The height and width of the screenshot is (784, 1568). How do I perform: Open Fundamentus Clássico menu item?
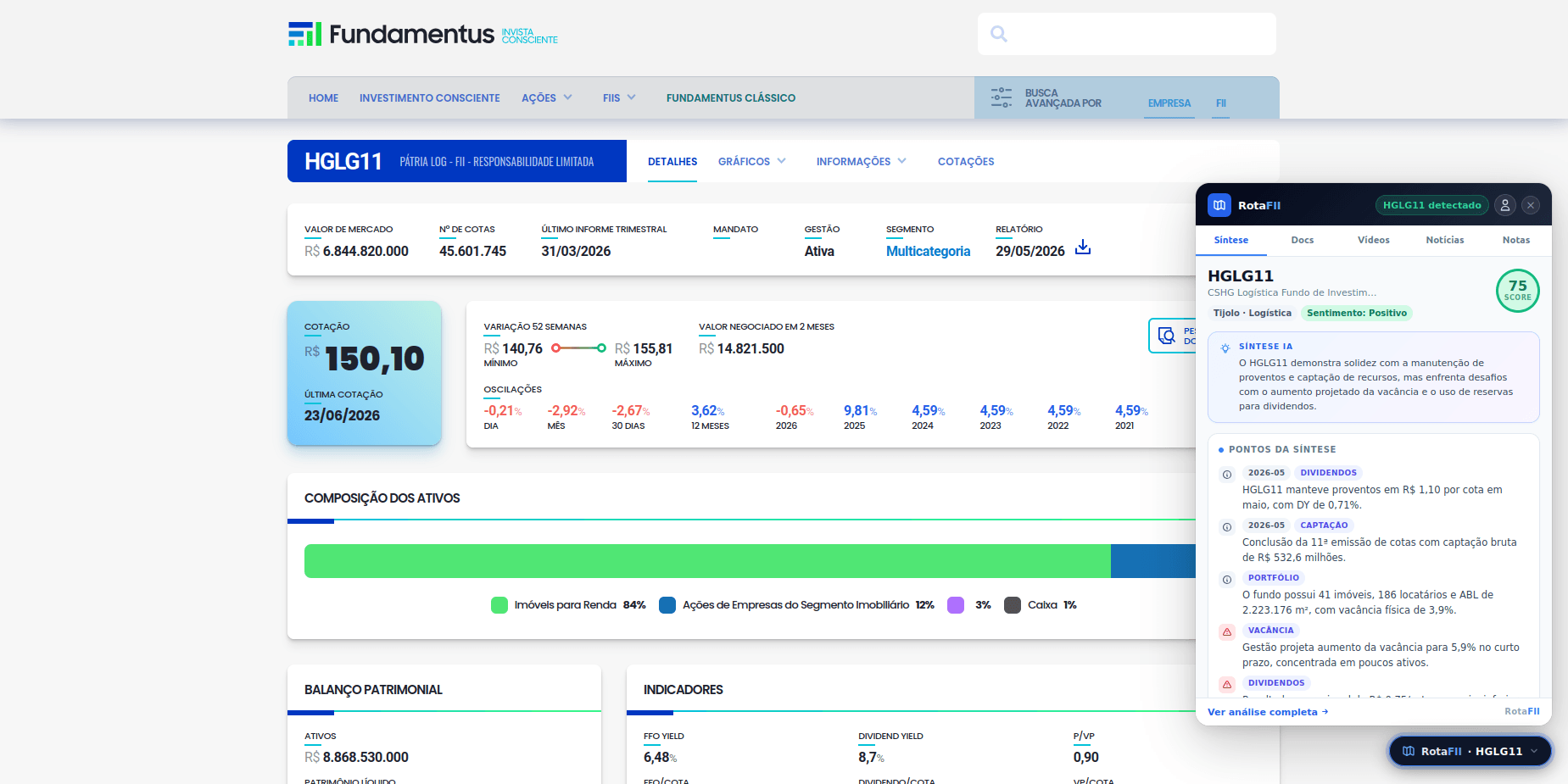[731, 98]
